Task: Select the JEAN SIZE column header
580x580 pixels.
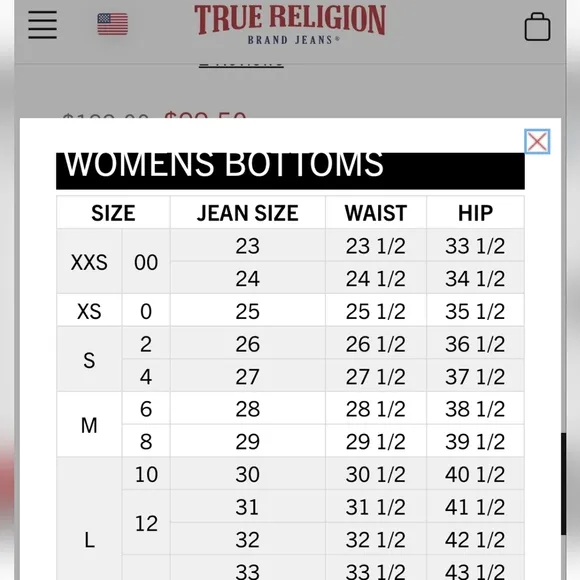Action: coord(248,213)
